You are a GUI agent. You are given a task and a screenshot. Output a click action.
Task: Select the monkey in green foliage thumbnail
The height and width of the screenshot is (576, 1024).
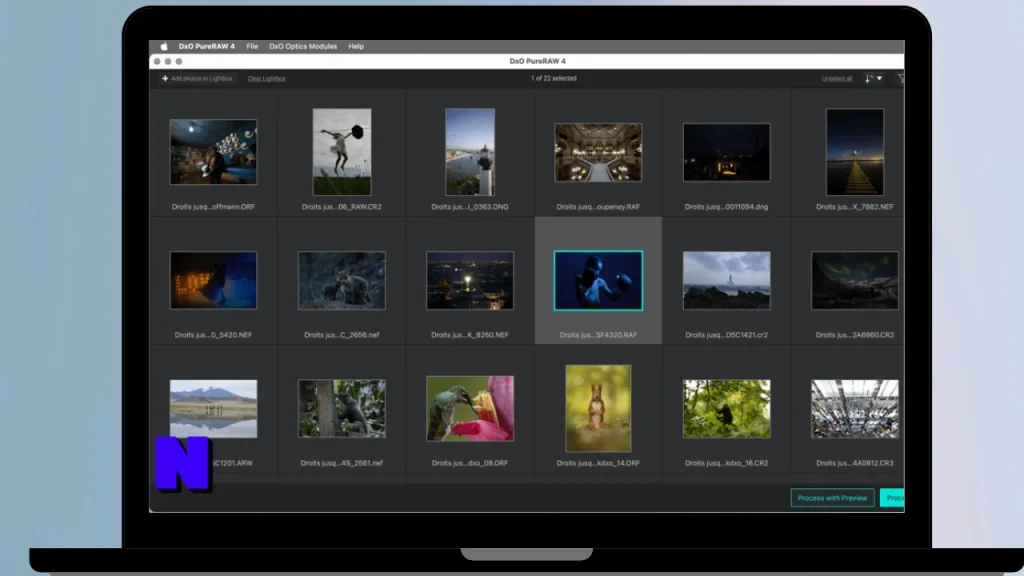click(726, 408)
